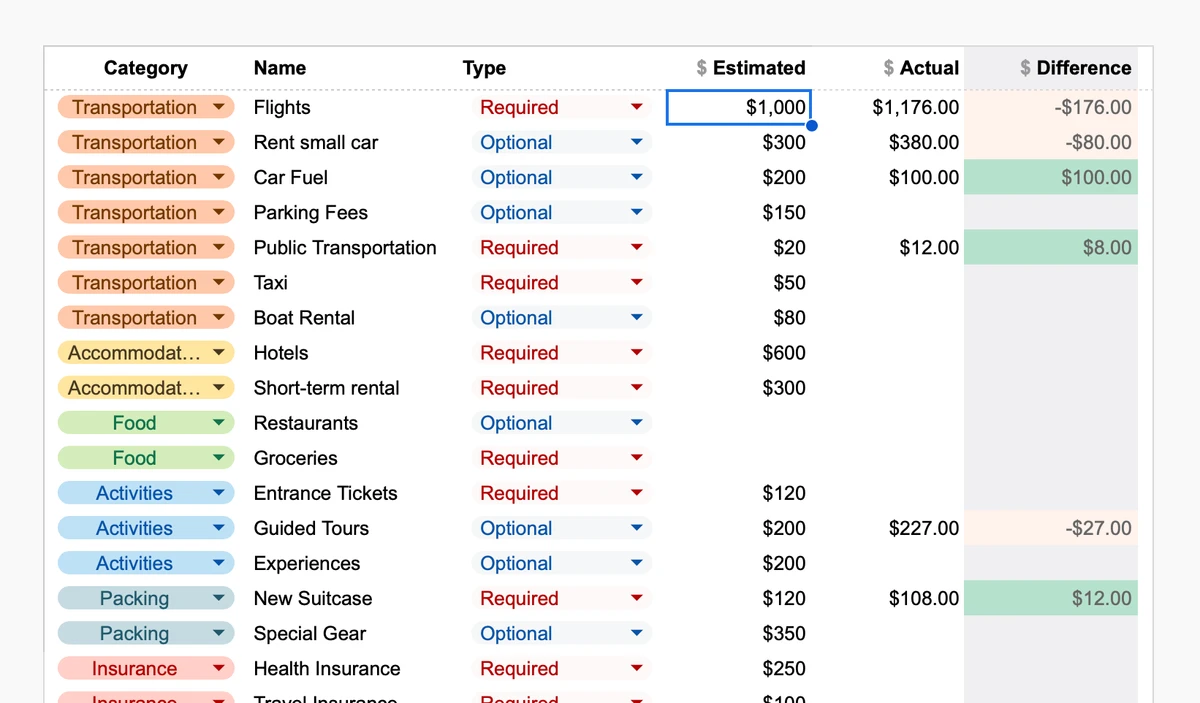Open the Packing category dropdown for New Suitcase
1200x703 pixels.
click(x=219, y=598)
